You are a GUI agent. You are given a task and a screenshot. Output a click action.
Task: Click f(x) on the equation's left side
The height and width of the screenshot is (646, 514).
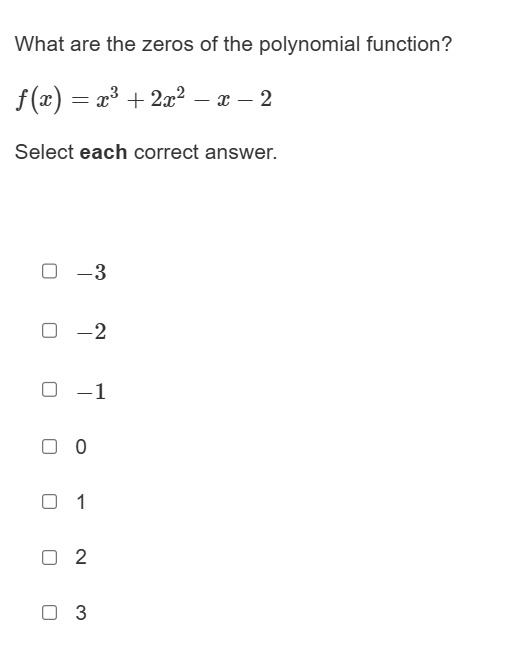(39, 100)
